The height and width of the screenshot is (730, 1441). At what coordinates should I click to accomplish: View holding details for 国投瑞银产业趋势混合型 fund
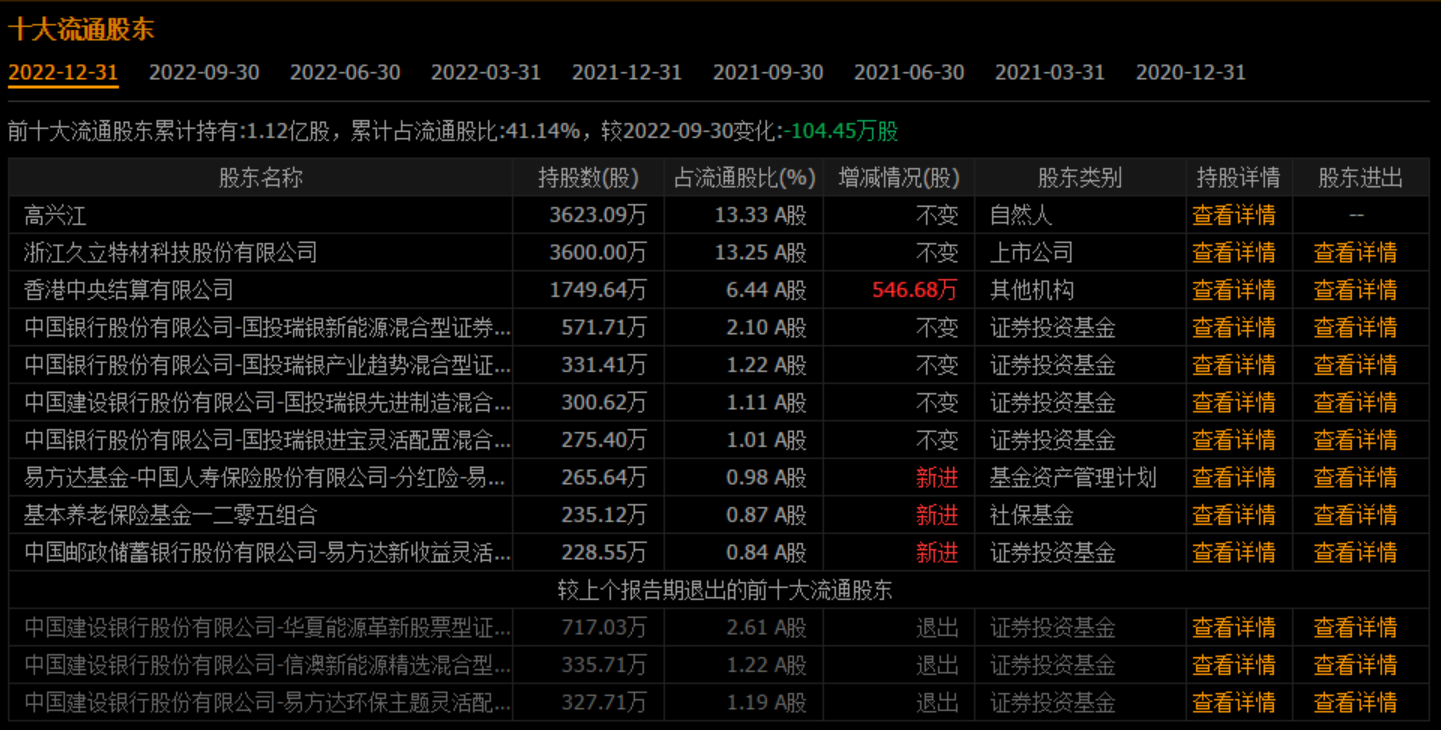click(1234, 365)
